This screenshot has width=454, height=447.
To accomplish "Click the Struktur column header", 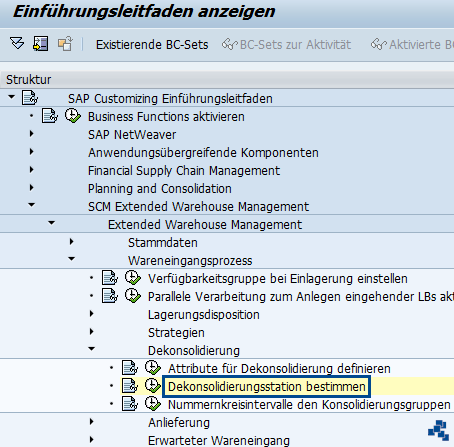I will click(227, 80).
